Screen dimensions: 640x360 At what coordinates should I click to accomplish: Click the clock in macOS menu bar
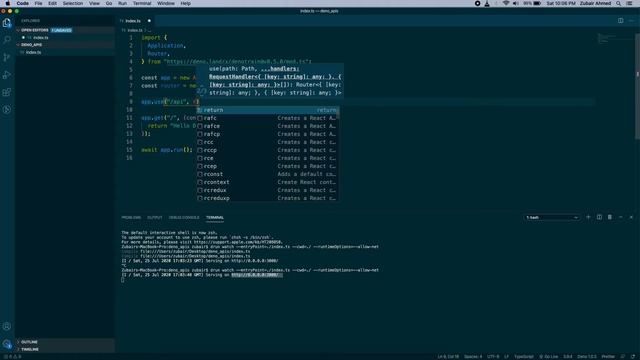[x=561, y=3]
